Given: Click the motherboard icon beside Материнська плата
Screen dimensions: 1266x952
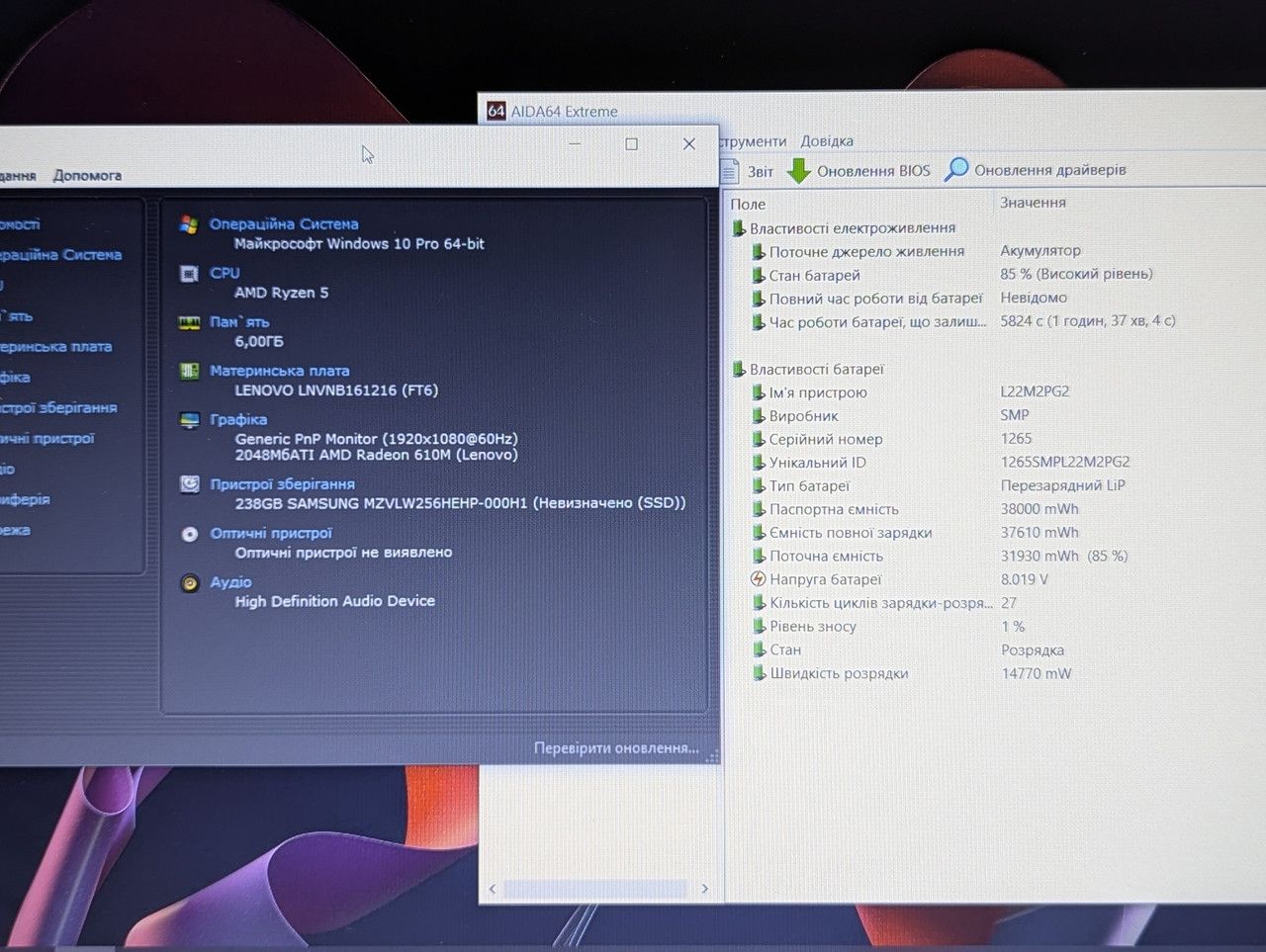Looking at the screenshot, I should point(189,371).
